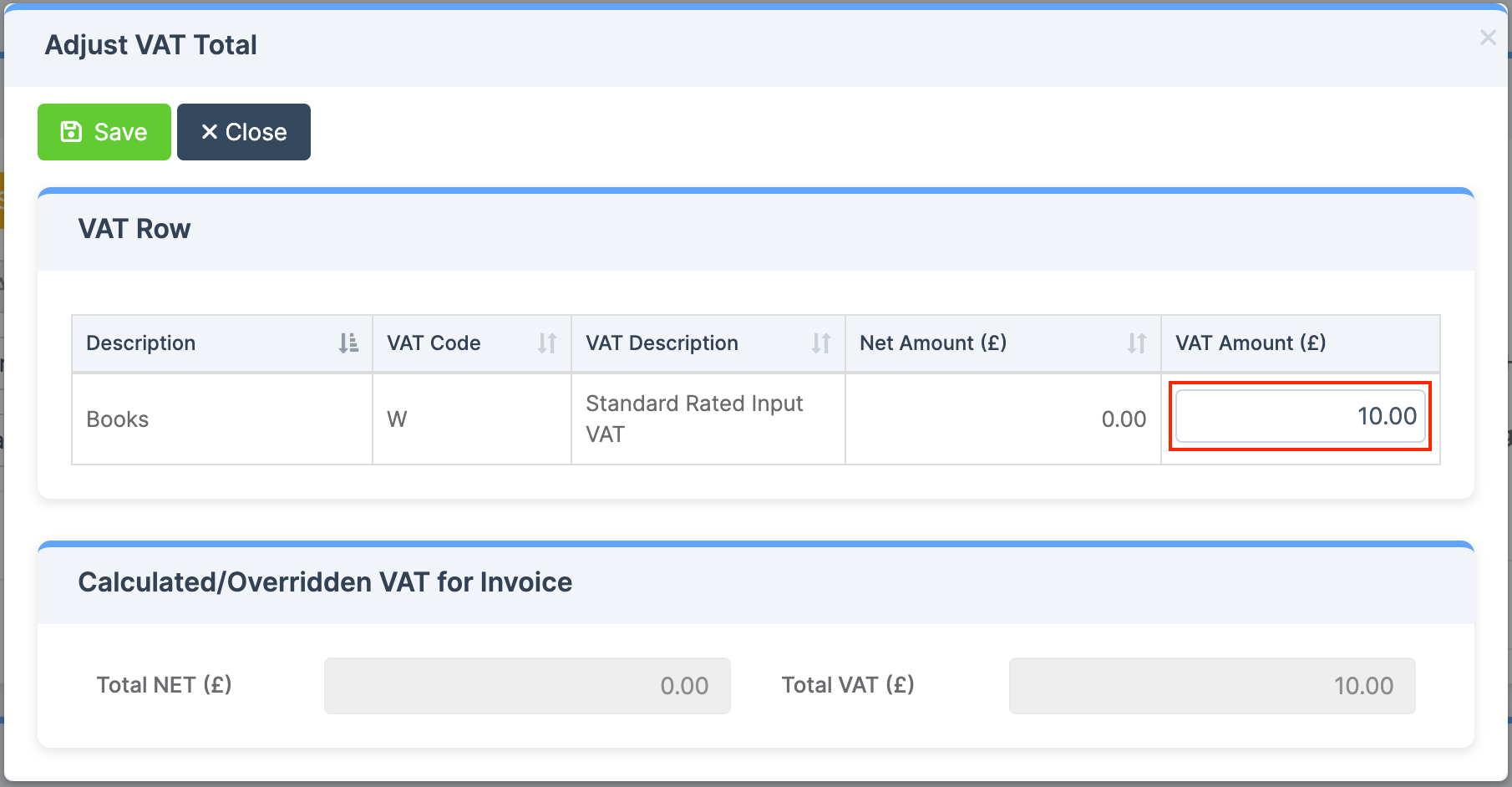Click the VAT Row panel heading
Image resolution: width=1512 pixels, height=787 pixels.
tap(134, 229)
